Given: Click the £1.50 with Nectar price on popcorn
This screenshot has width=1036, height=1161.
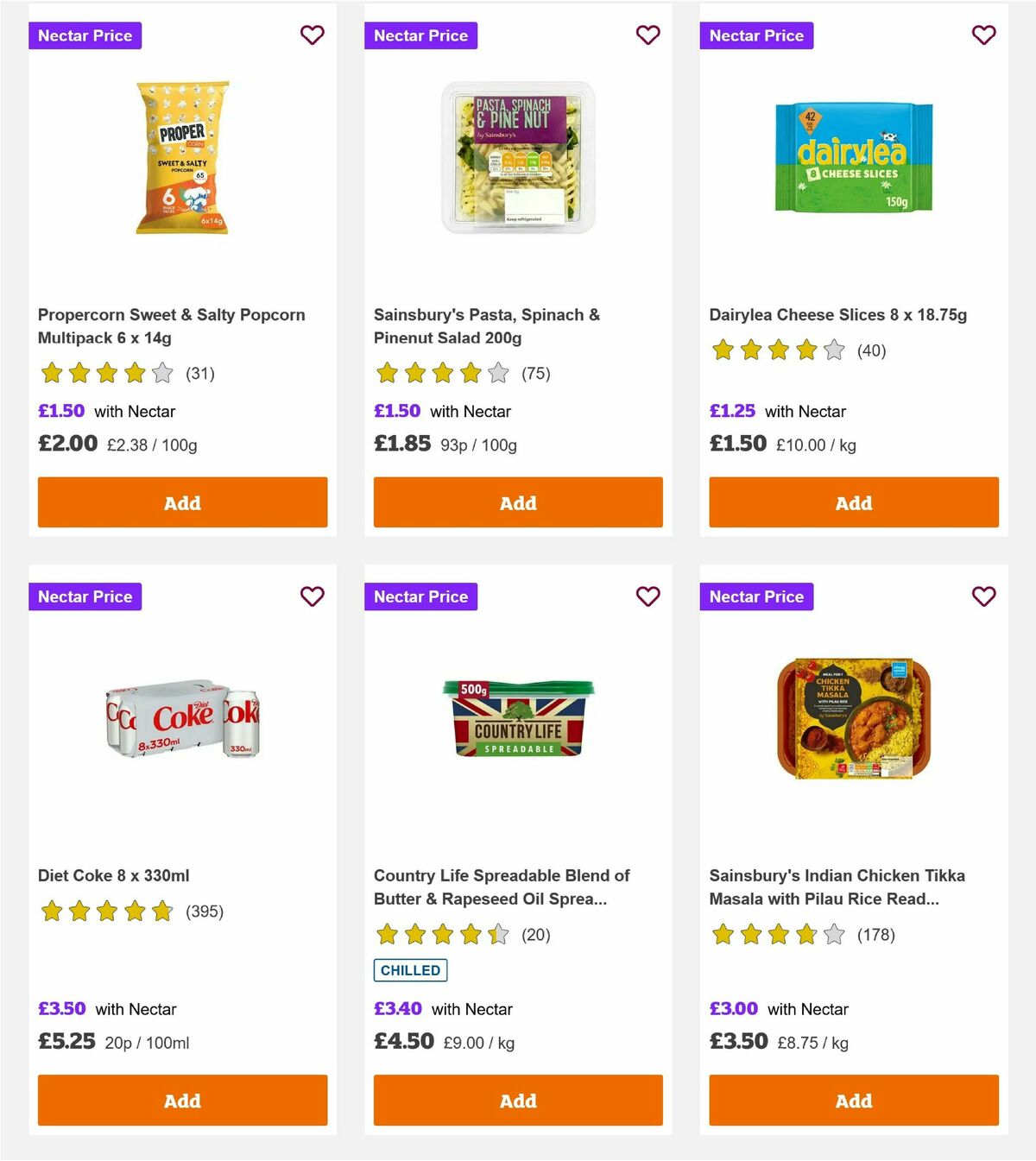Looking at the screenshot, I should point(61,411).
